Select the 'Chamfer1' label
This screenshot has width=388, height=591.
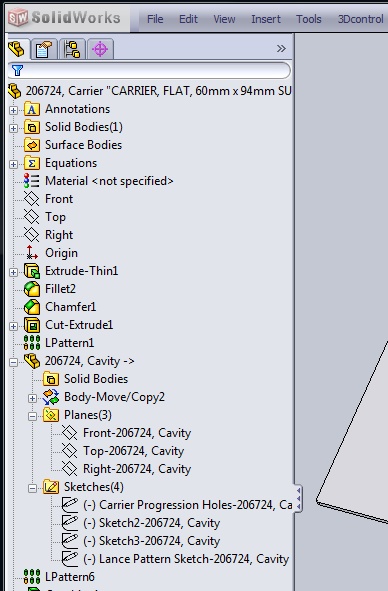point(71,307)
